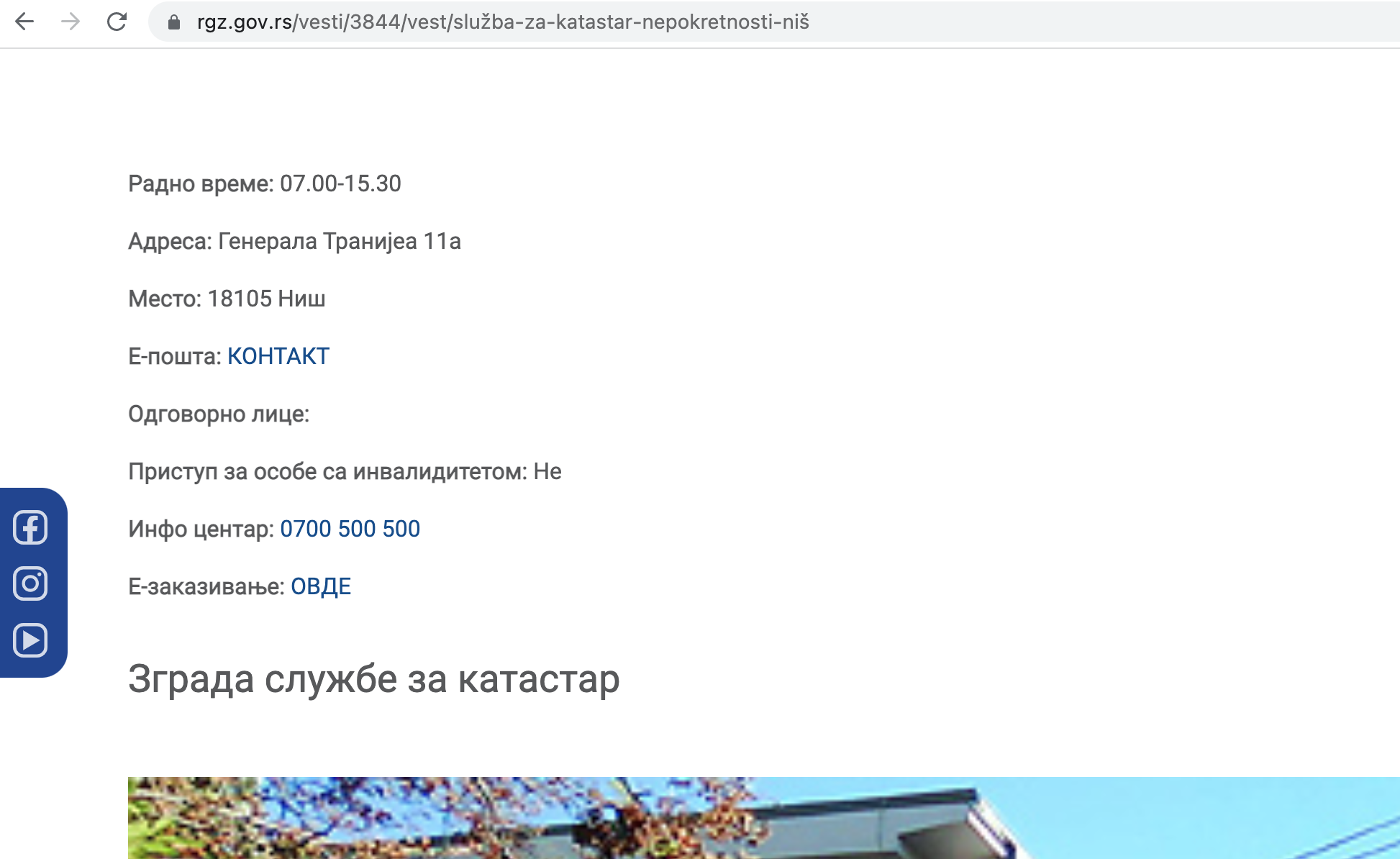Open the ОВДЕ e-scheduling link
This screenshot has height=859, width=1400.
[x=321, y=586]
